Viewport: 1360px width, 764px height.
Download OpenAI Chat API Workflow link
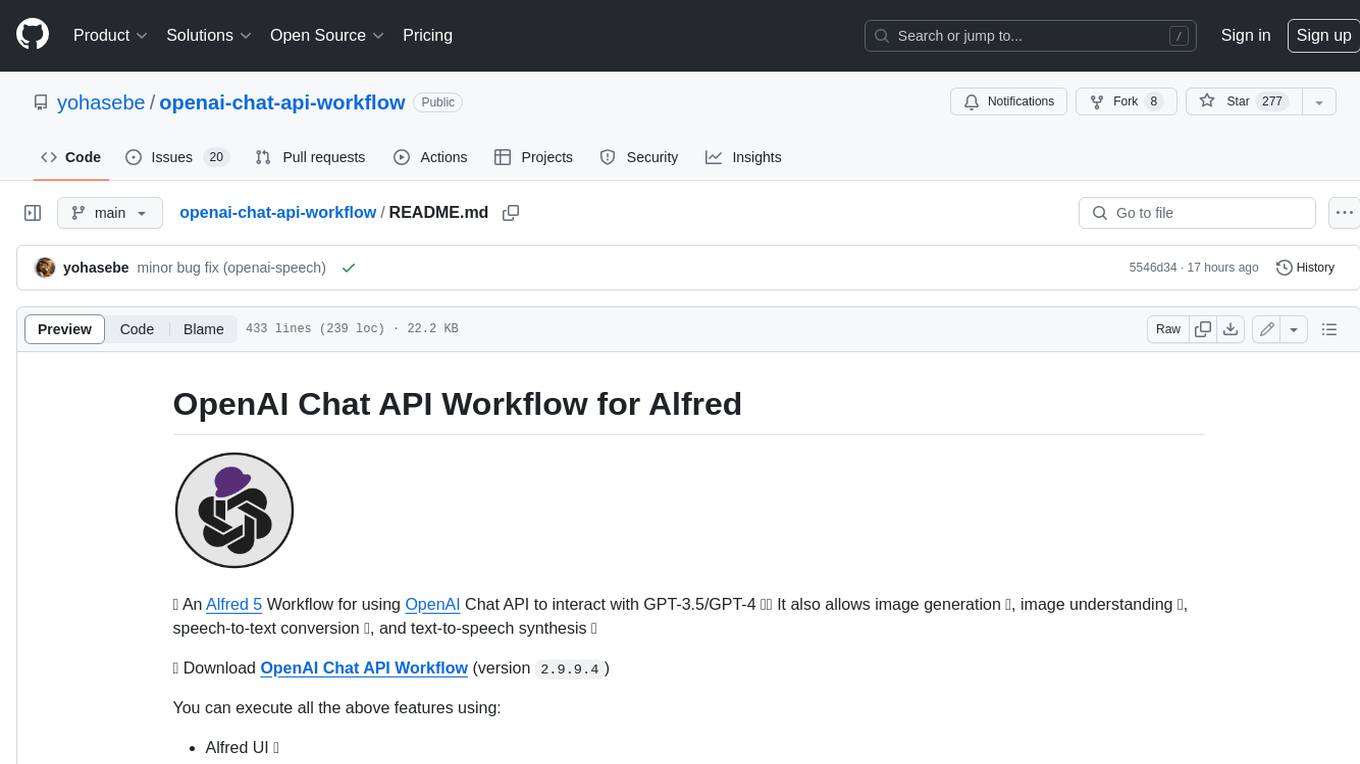364,668
